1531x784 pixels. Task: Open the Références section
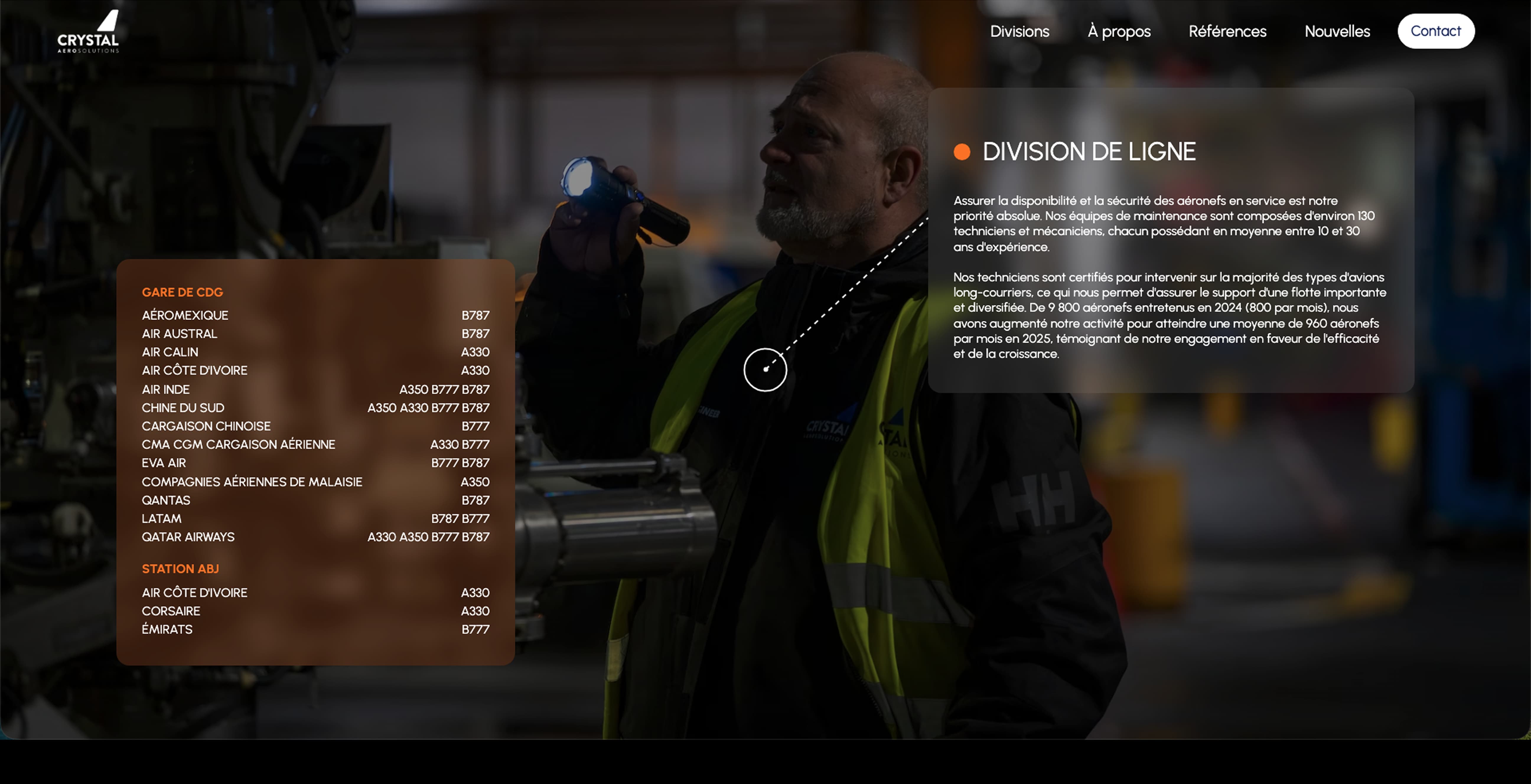pyautogui.click(x=1227, y=32)
